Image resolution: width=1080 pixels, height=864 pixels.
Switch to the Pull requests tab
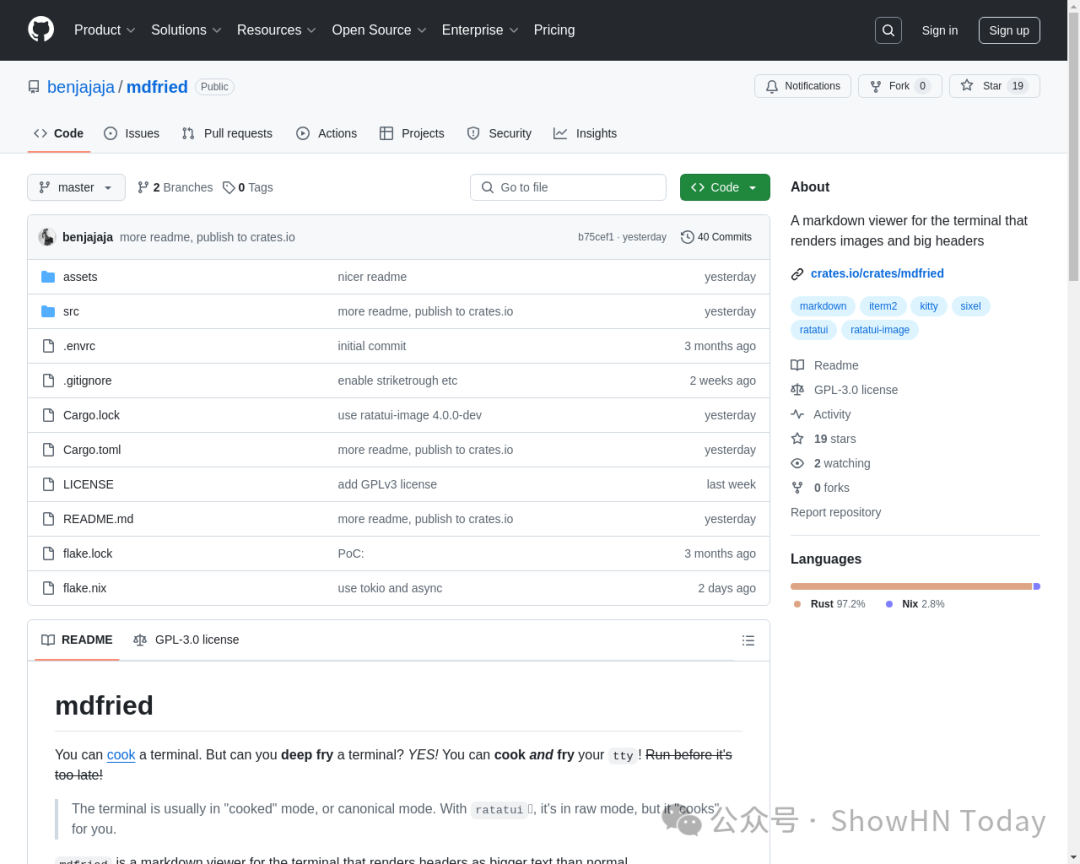click(227, 134)
